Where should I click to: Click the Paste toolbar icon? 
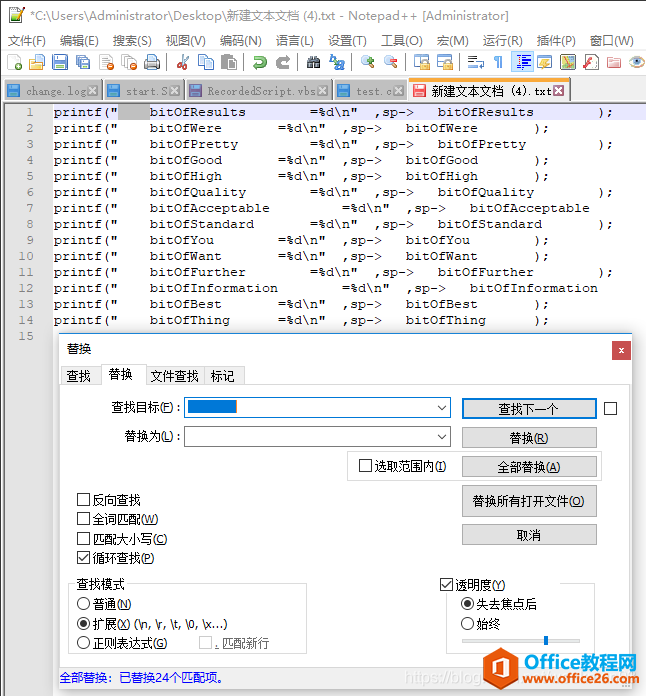coord(229,62)
